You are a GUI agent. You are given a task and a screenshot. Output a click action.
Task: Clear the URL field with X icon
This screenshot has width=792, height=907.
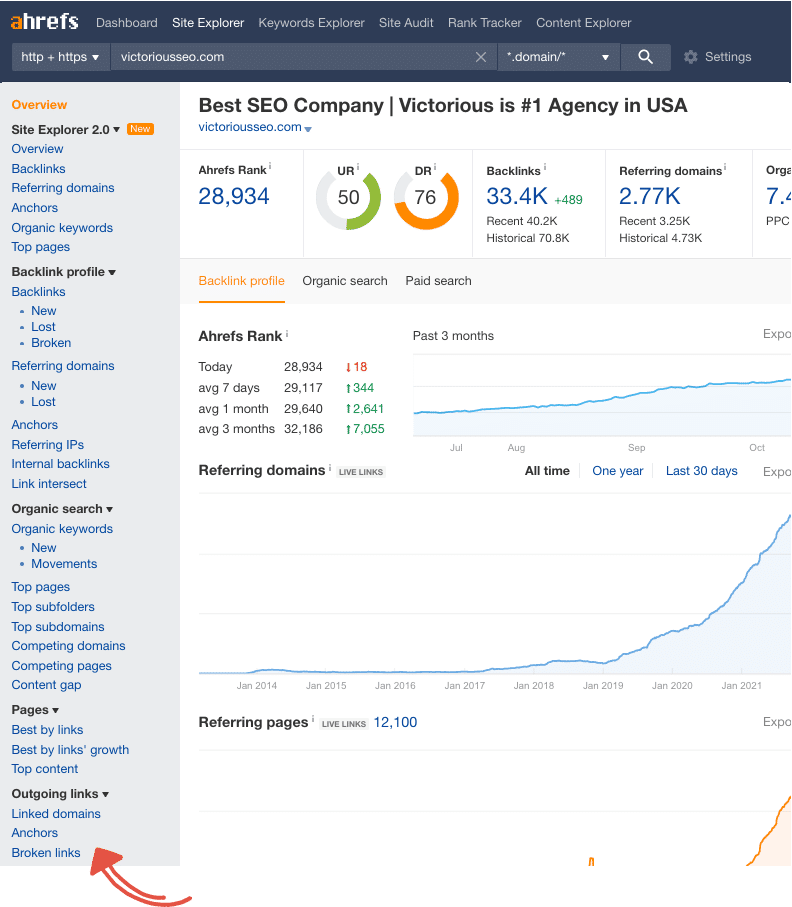(x=481, y=57)
